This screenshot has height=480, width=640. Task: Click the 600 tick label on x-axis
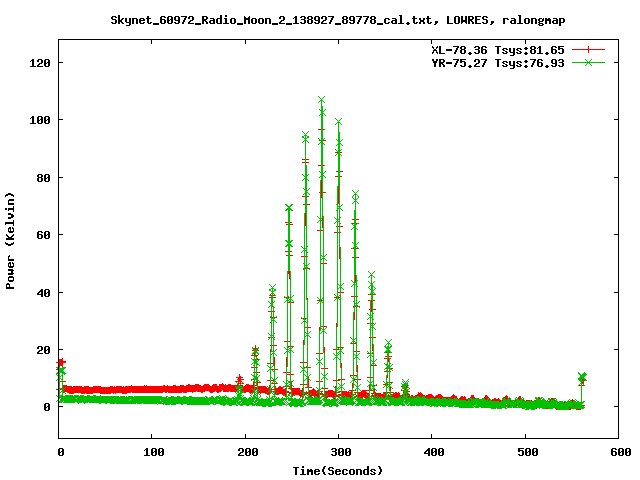[618, 453]
